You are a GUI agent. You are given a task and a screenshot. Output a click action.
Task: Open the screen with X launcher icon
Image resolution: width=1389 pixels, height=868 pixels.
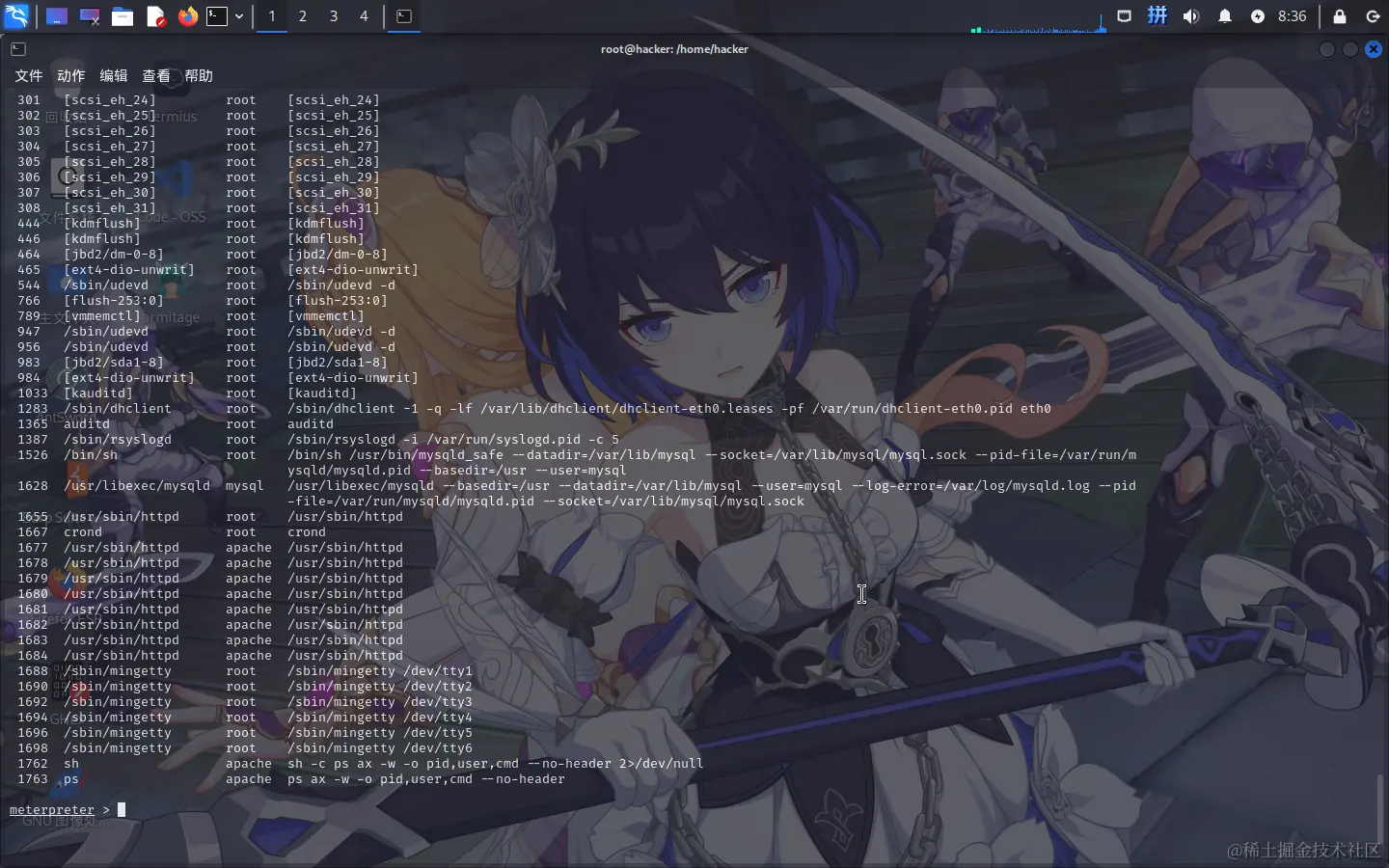pos(90,16)
